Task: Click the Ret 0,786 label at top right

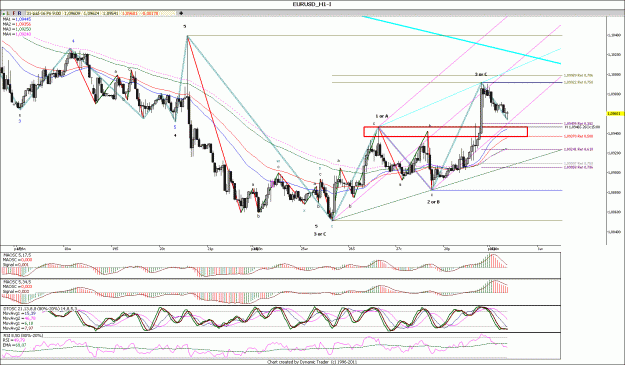Action: click(578, 75)
